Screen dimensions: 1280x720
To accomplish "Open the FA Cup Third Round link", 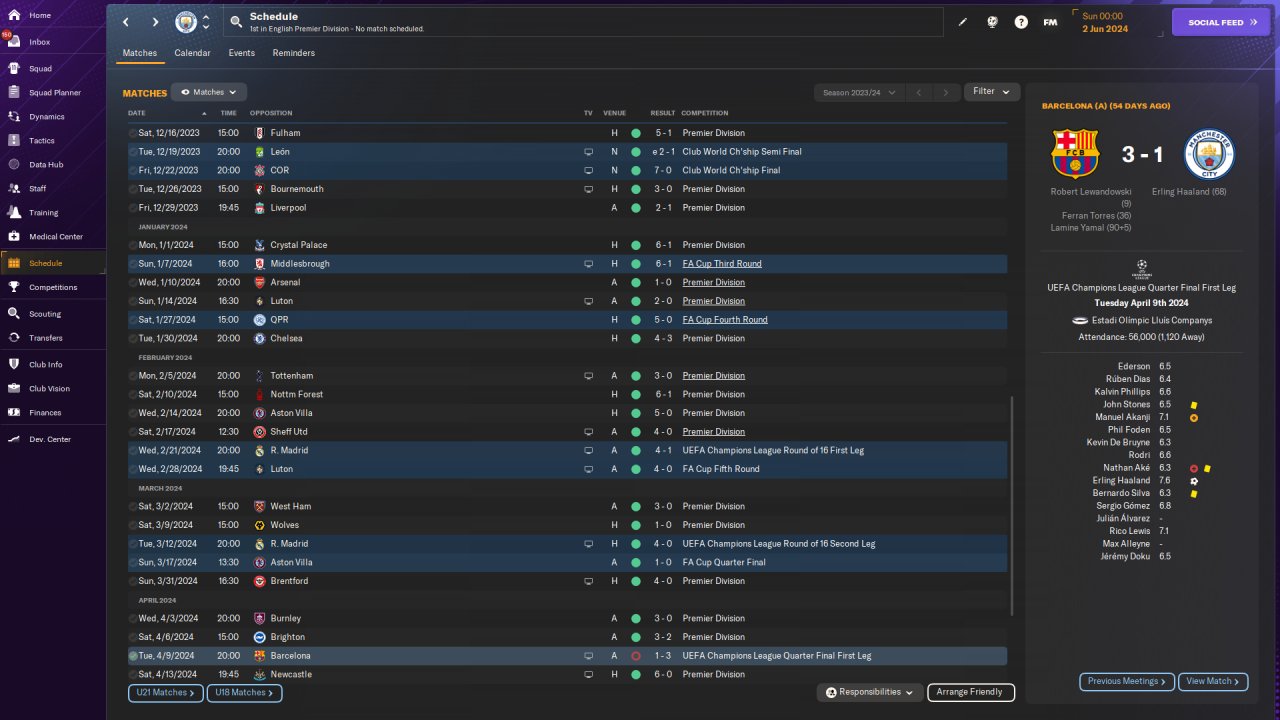I will tap(722, 264).
